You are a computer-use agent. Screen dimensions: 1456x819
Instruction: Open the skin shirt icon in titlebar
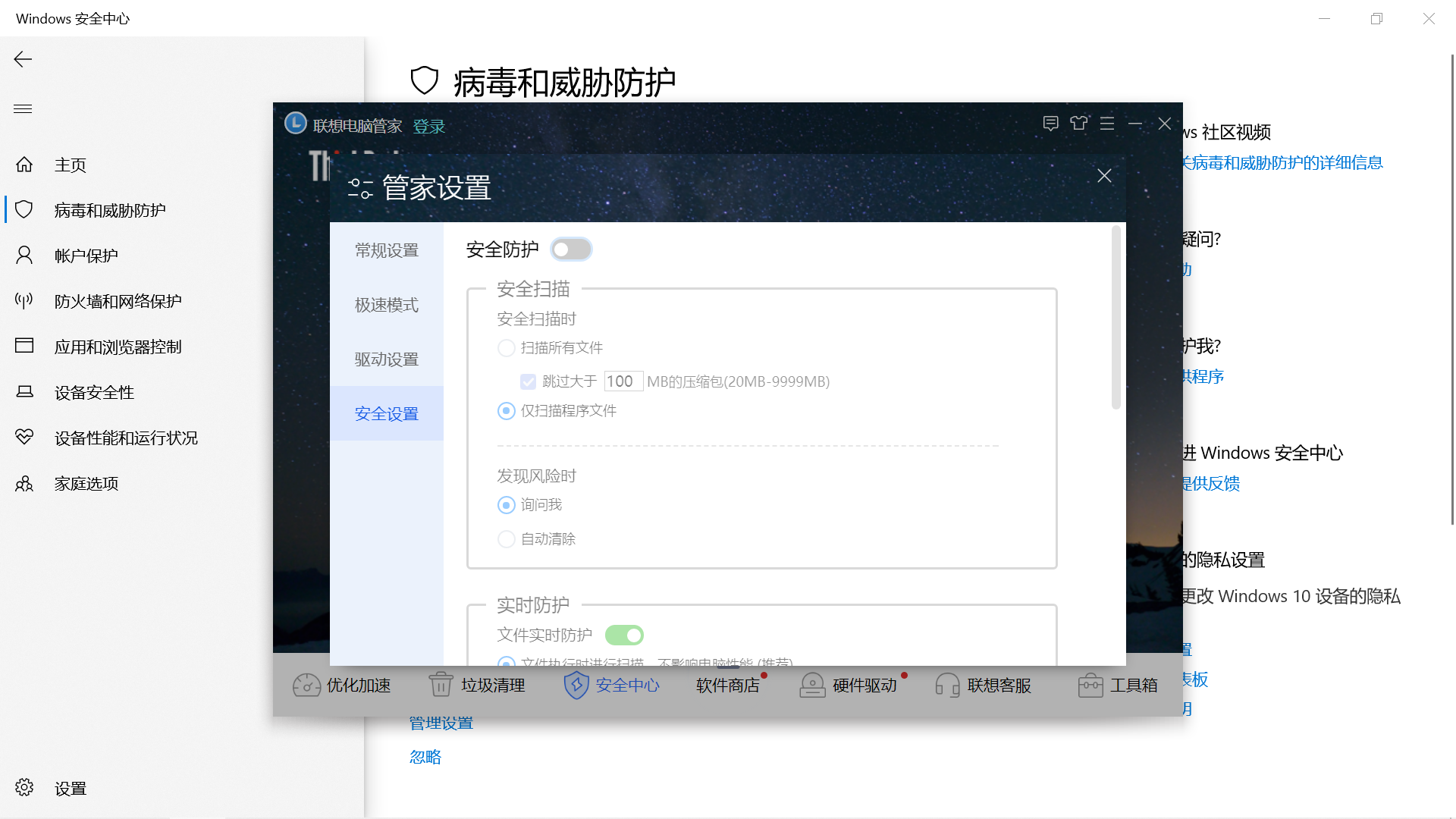(1078, 124)
